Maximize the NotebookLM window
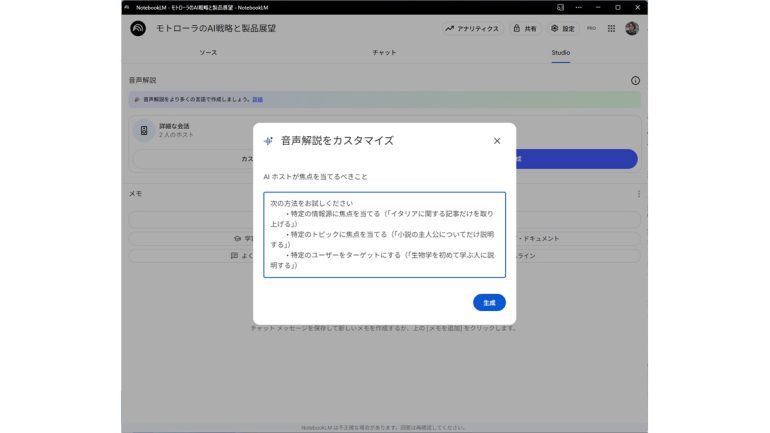Screen dimensions: 770x433 pyautogui.click(x=618, y=7)
